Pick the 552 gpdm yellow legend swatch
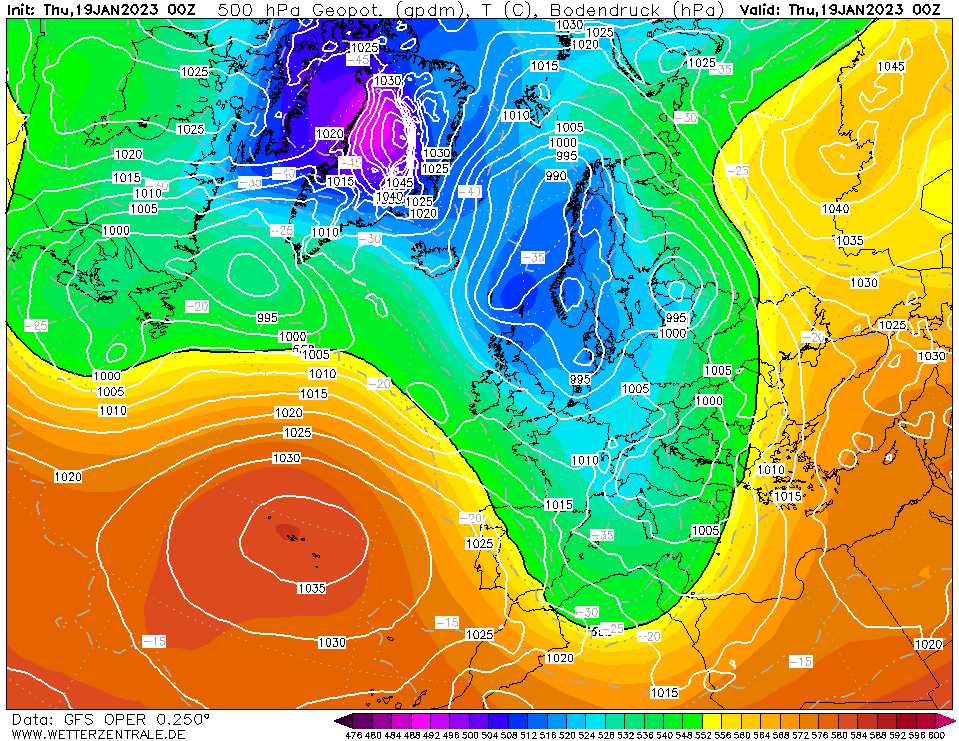Viewport: 959px width, 741px height. click(x=712, y=721)
